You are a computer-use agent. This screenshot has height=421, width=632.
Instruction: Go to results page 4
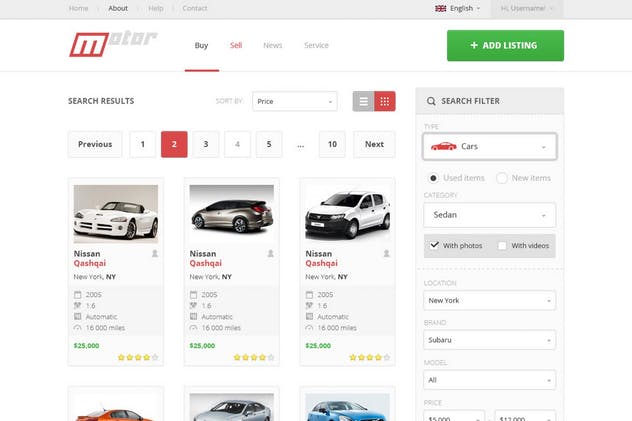point(237,144)
